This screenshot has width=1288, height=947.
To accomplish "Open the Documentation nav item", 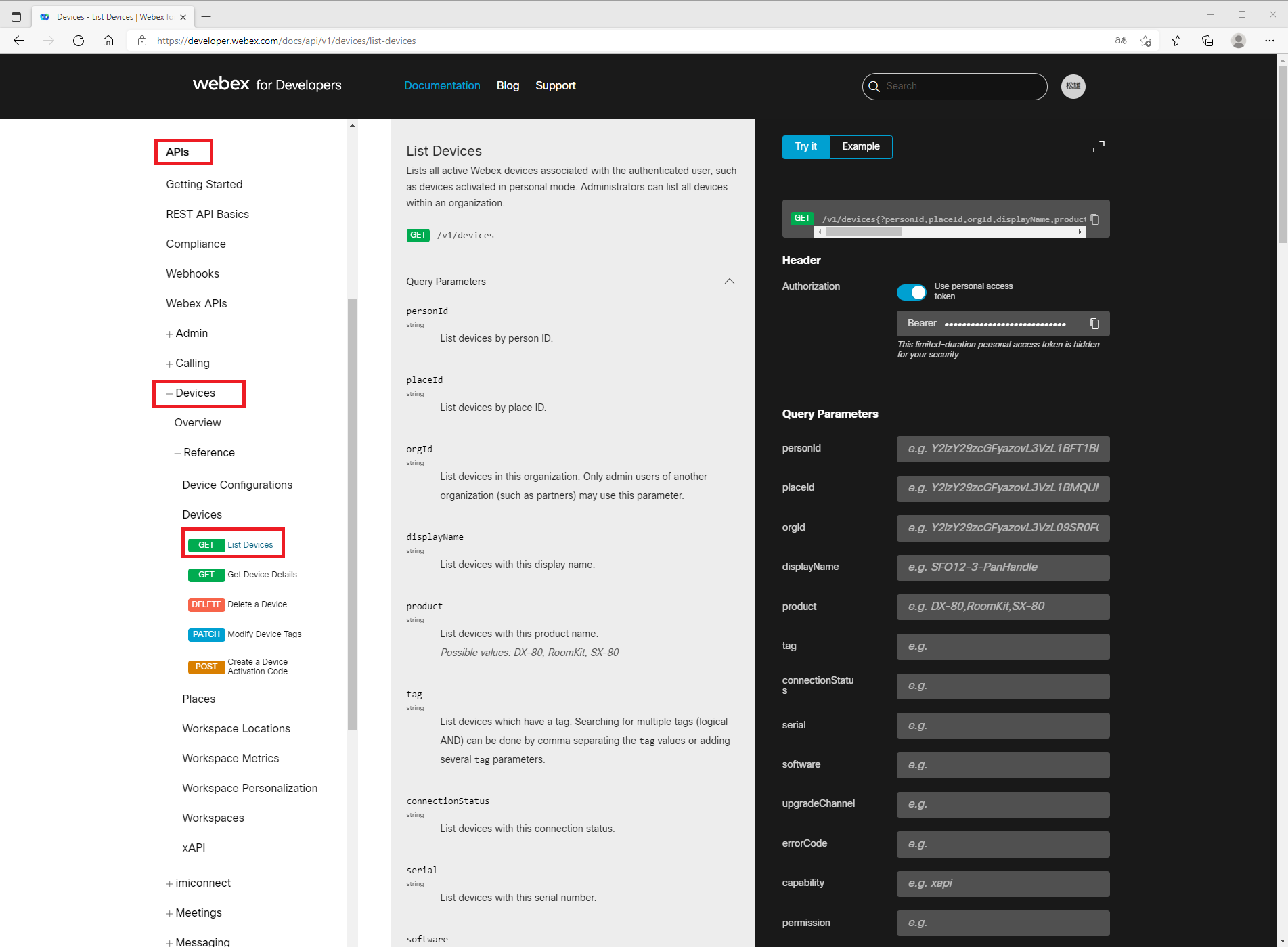I will [x=442, y=85].
